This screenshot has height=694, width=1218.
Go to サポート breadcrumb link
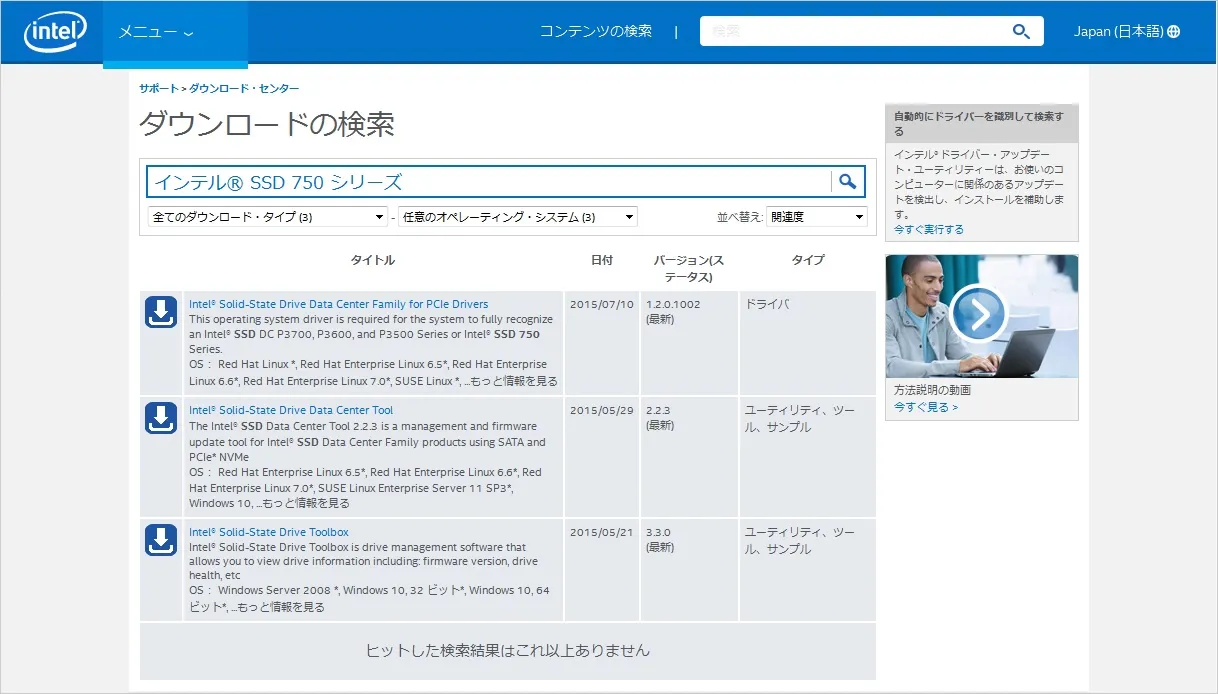(158, 89)
